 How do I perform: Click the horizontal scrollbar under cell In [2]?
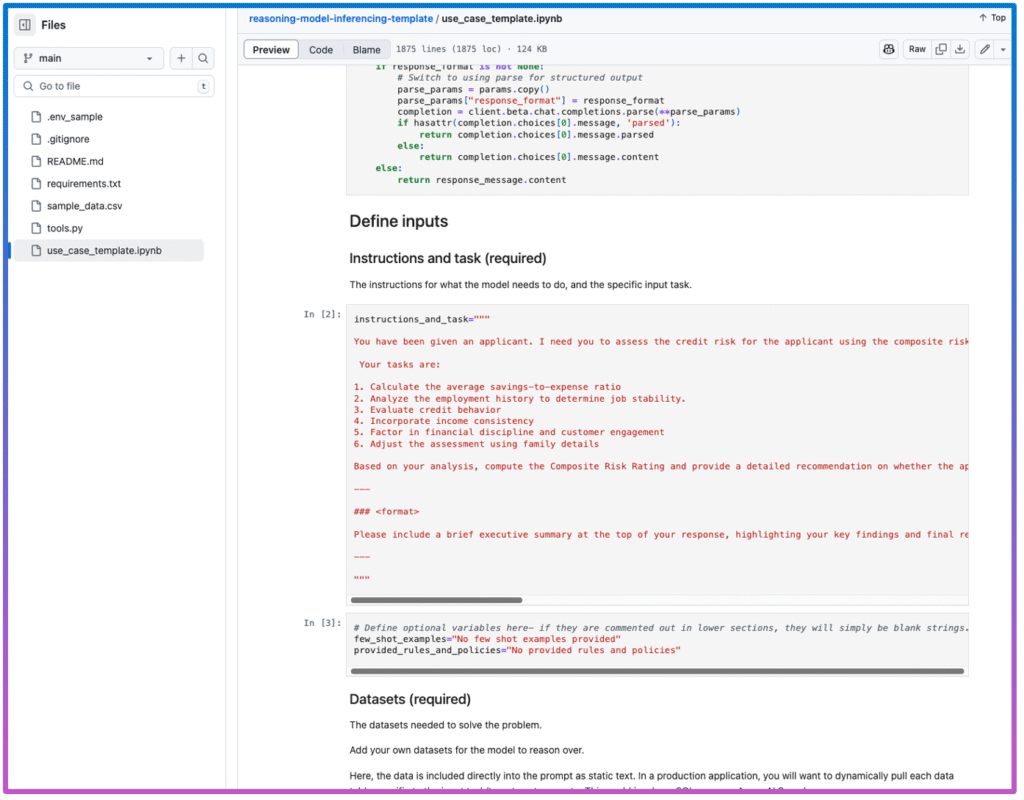tap(436, 600)
